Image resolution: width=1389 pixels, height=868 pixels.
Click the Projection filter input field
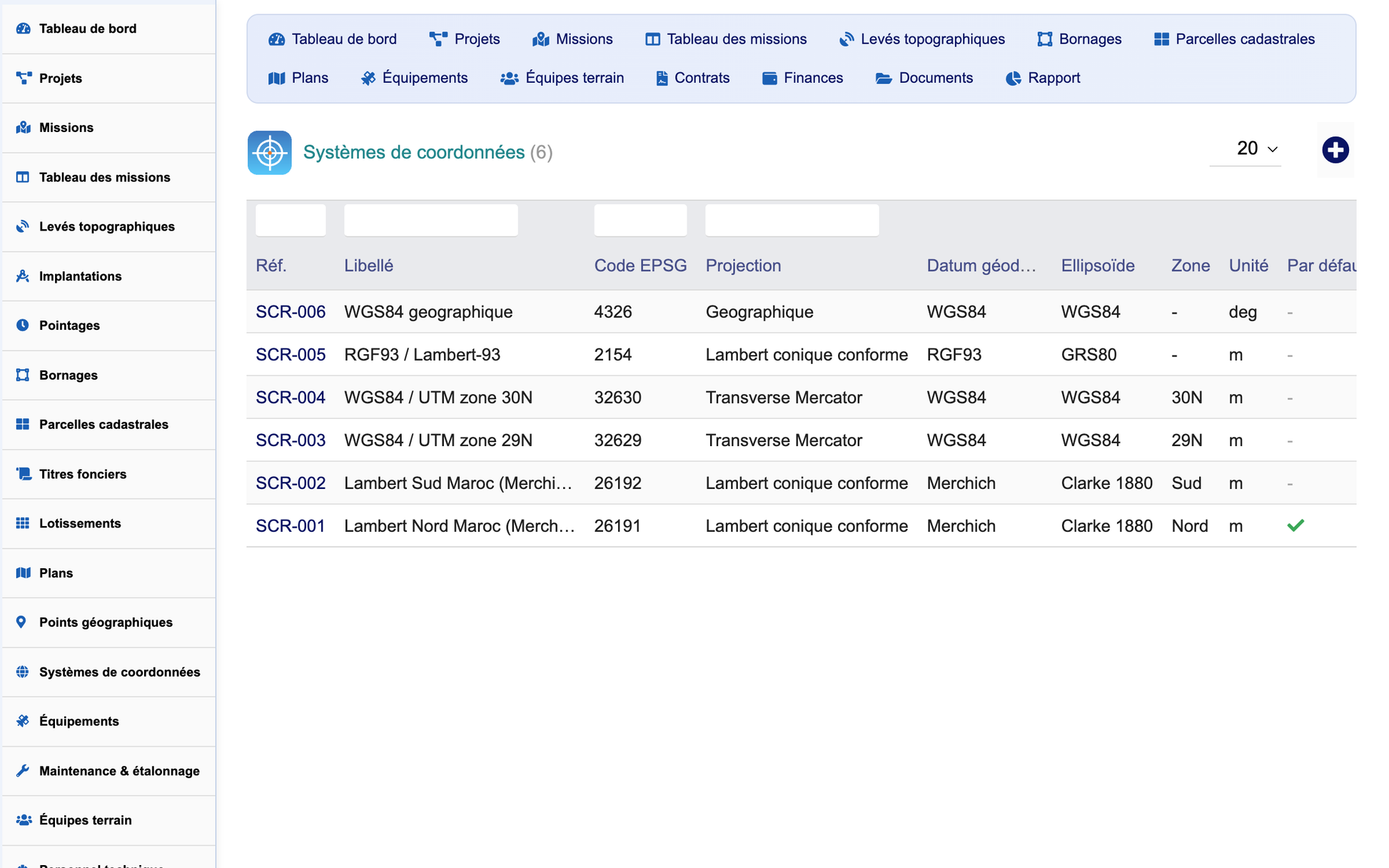[792, 220]
